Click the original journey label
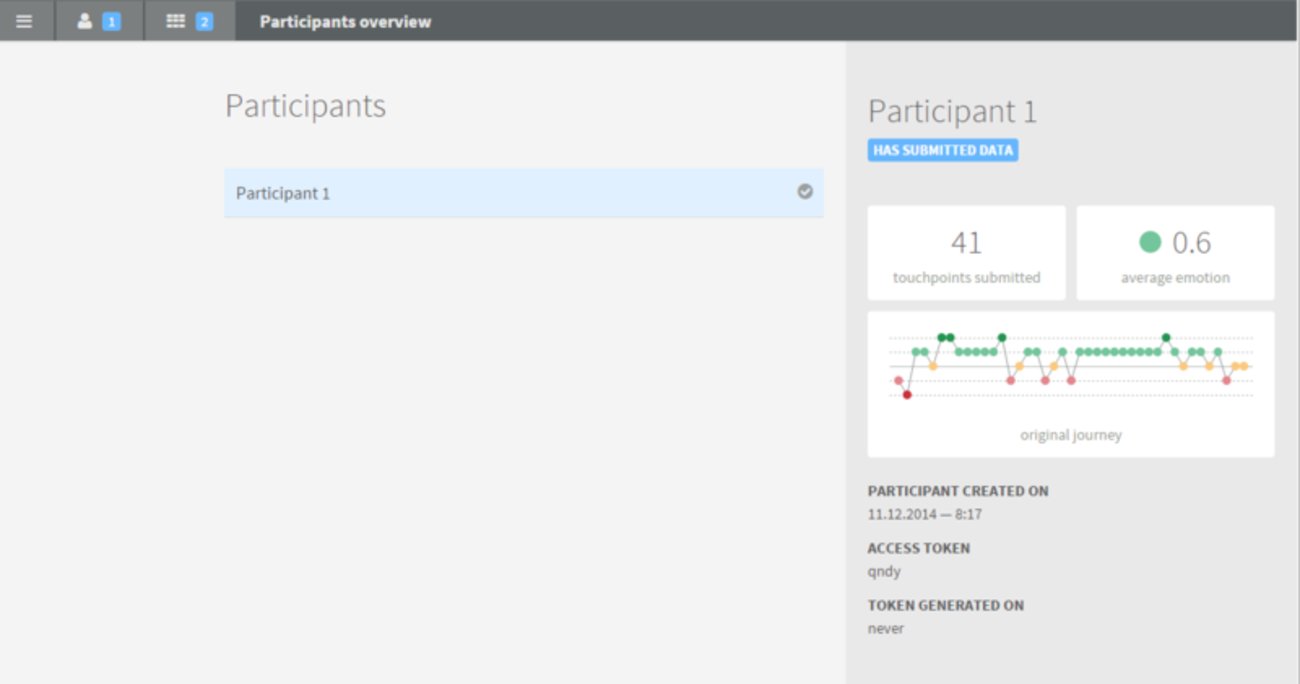Image resolution: width=1300 pixels, height=684 pixels. point(1070,435)
